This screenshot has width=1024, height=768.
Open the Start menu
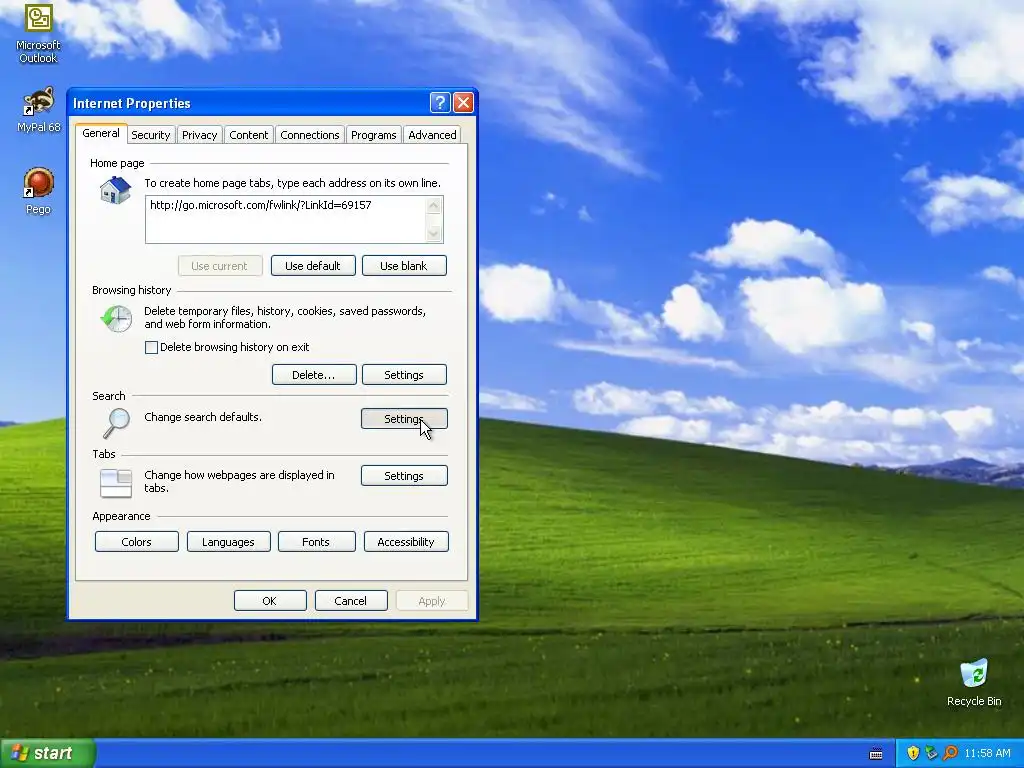point(48,753)
